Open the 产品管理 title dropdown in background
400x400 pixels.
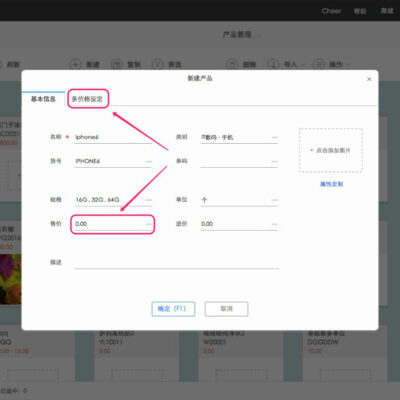pyautogui.click(x=241, y=35)
